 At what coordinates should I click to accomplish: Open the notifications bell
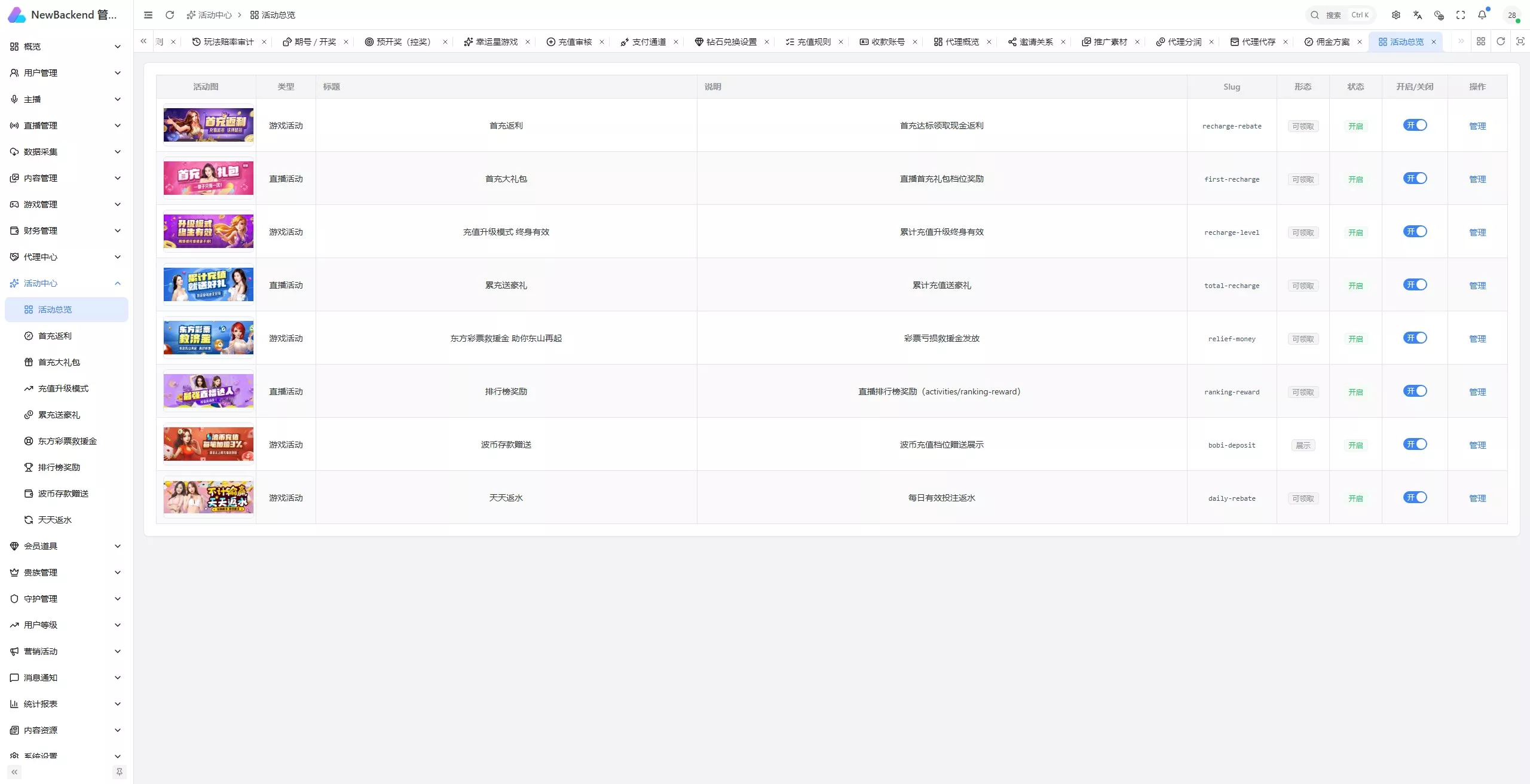(x=1482, y=15)
